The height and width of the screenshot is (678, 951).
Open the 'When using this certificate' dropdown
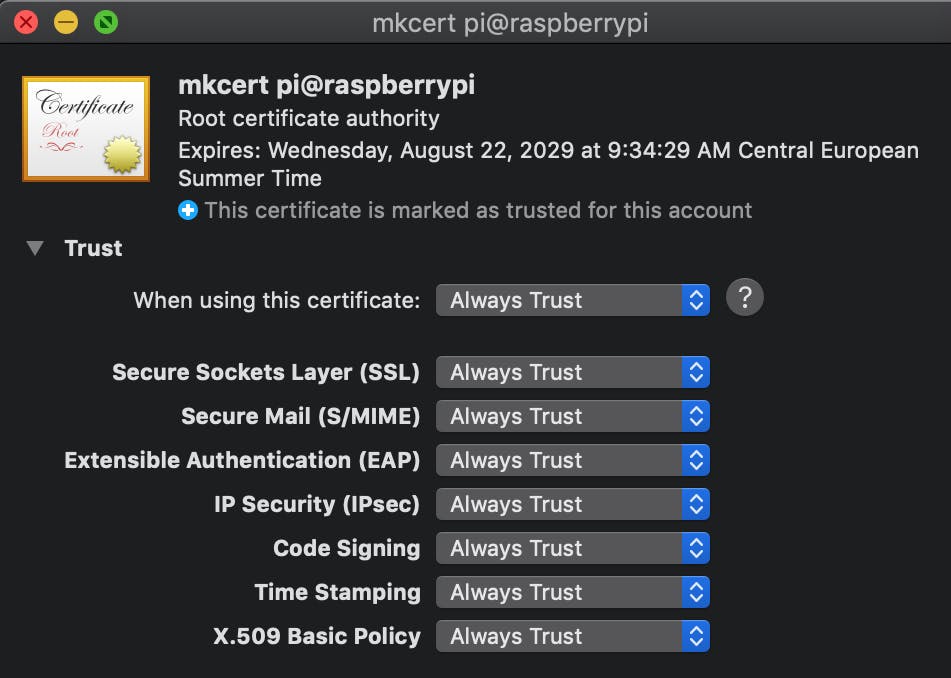point(572,300)
